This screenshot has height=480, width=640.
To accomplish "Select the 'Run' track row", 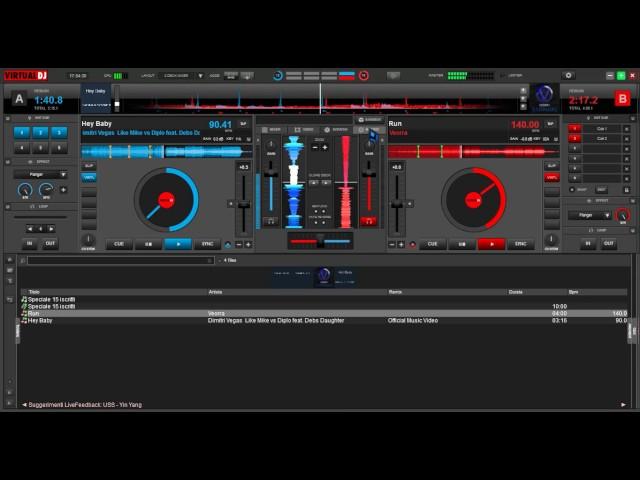I will tap(324, 313).
